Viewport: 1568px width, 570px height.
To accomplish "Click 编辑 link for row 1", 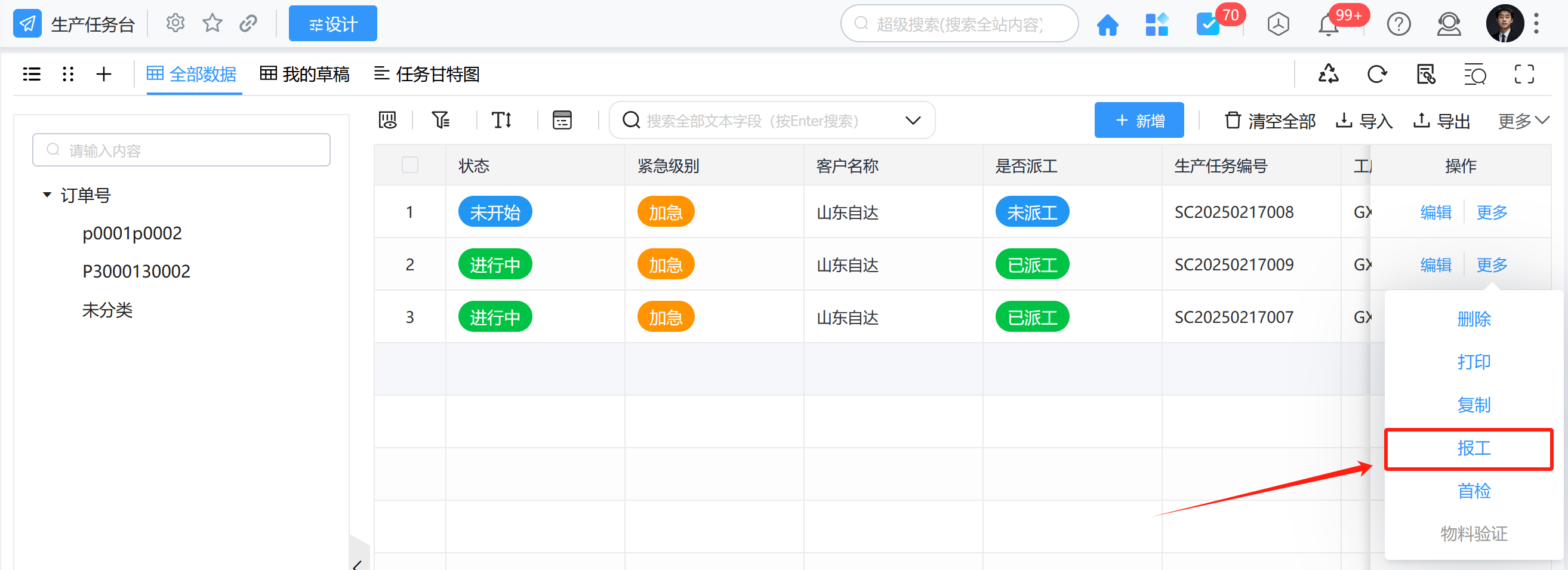I will click(x=1435, y=212).
